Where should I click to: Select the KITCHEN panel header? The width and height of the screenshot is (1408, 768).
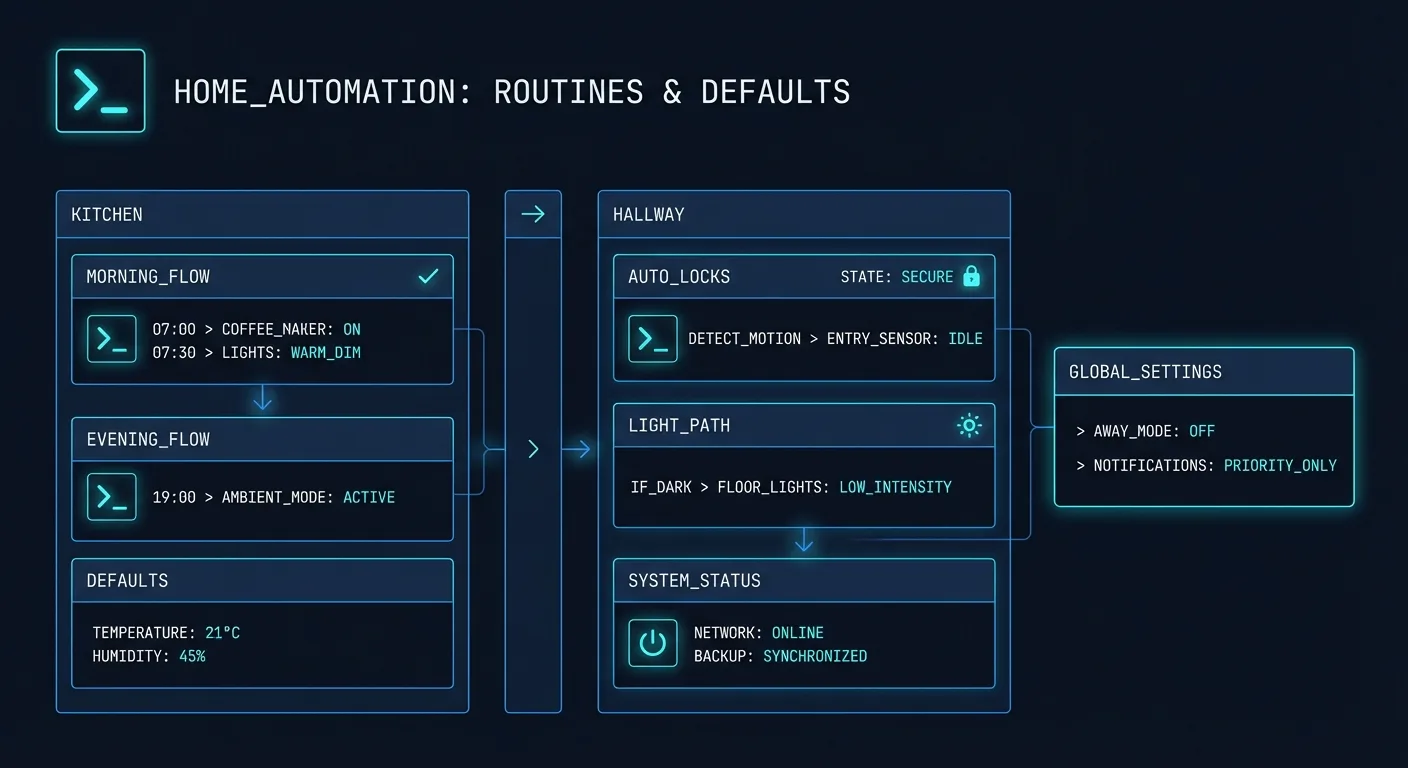pos(107,214)
